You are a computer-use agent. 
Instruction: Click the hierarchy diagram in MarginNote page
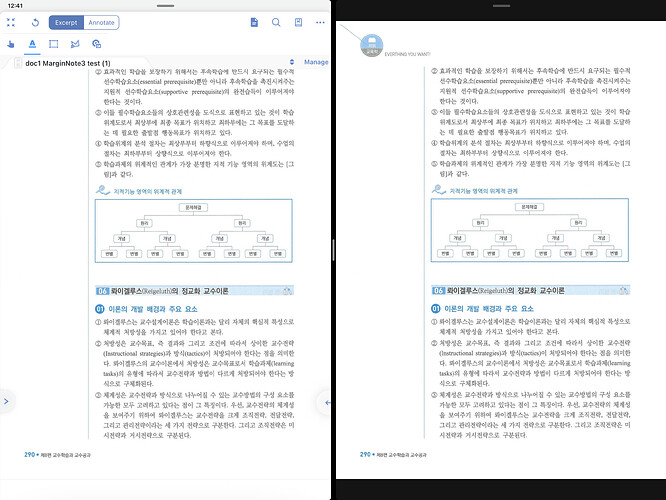click(x=194, y=231)
